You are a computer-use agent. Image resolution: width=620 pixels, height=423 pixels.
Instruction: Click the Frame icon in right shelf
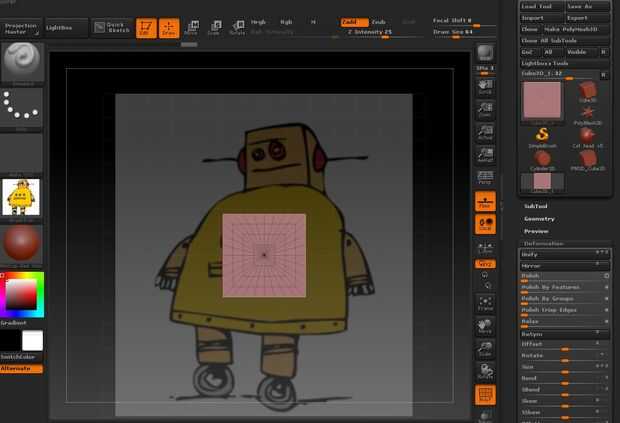point(485,304)
